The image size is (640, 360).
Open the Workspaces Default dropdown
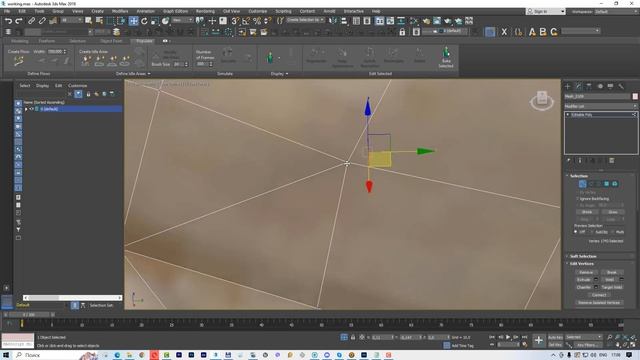616,11
